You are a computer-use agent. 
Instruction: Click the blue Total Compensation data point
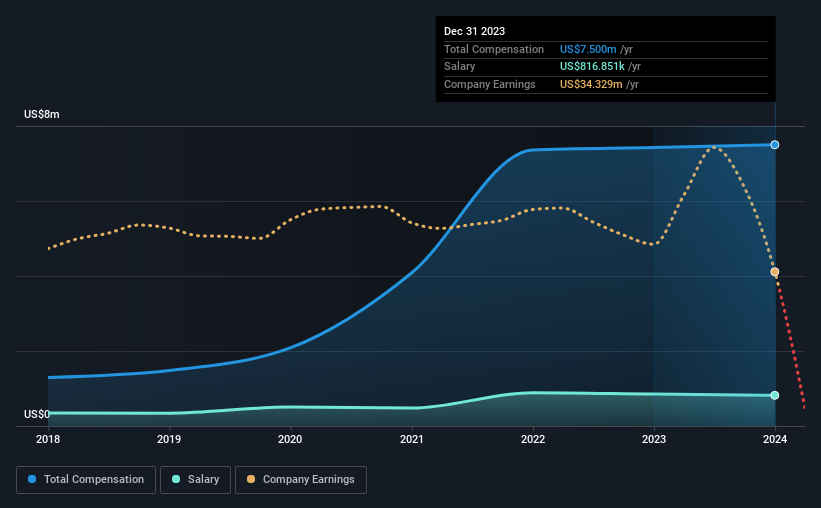tap(774, 145)
